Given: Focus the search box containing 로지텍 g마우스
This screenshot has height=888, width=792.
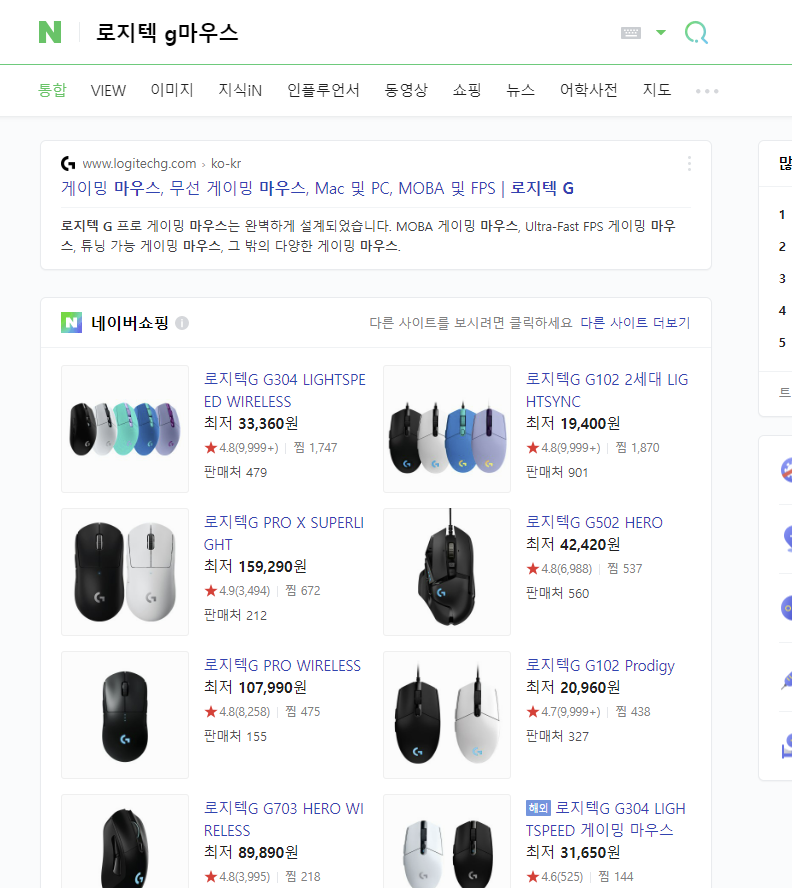Looking at the screenshot, I should coord(351,32).
